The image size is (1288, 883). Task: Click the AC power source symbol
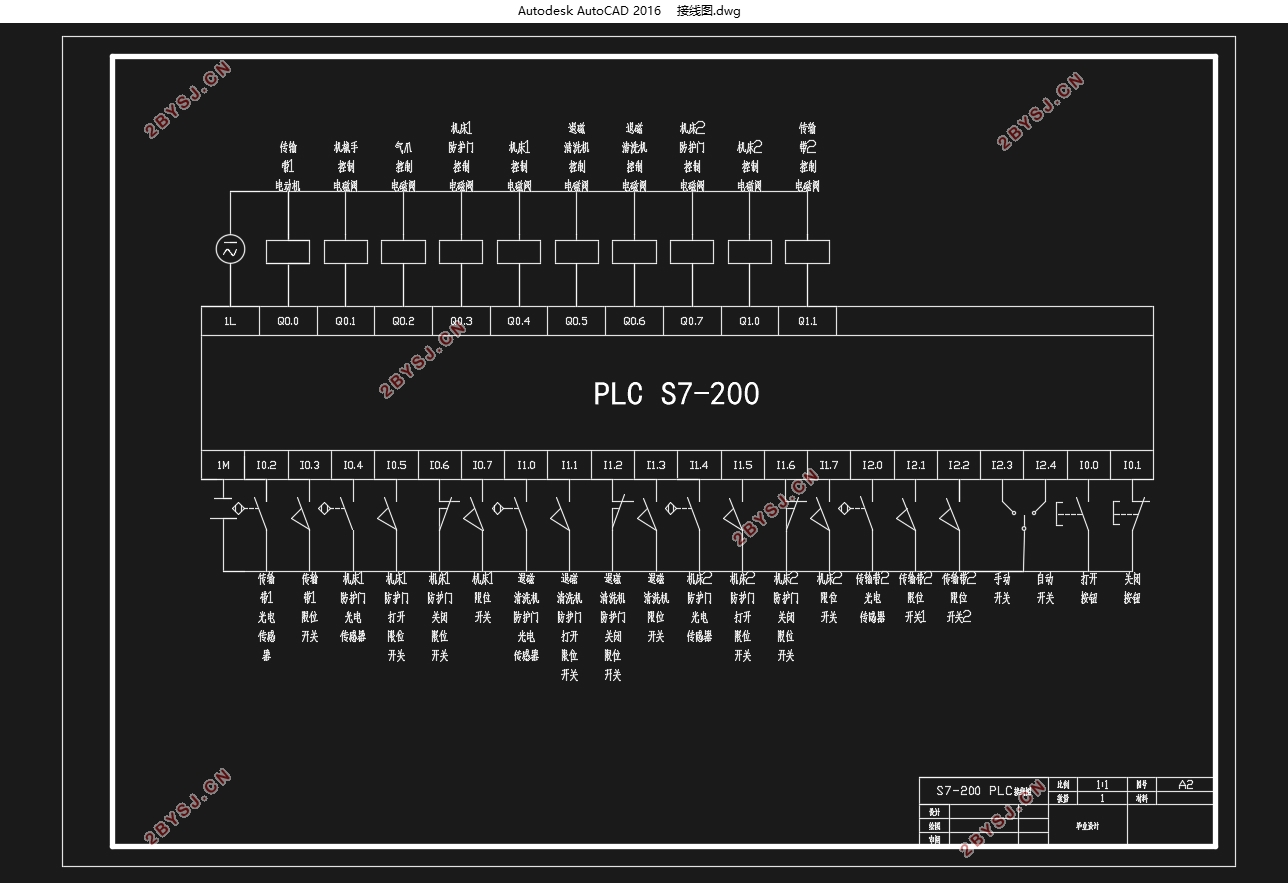tap(230, 250)
